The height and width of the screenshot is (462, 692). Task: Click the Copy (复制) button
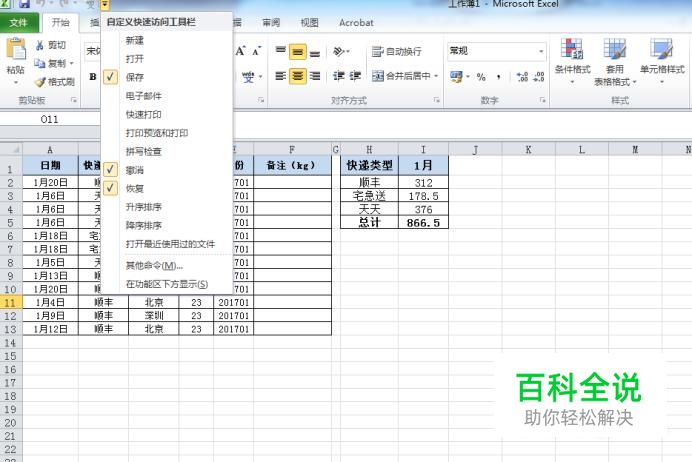51,64
